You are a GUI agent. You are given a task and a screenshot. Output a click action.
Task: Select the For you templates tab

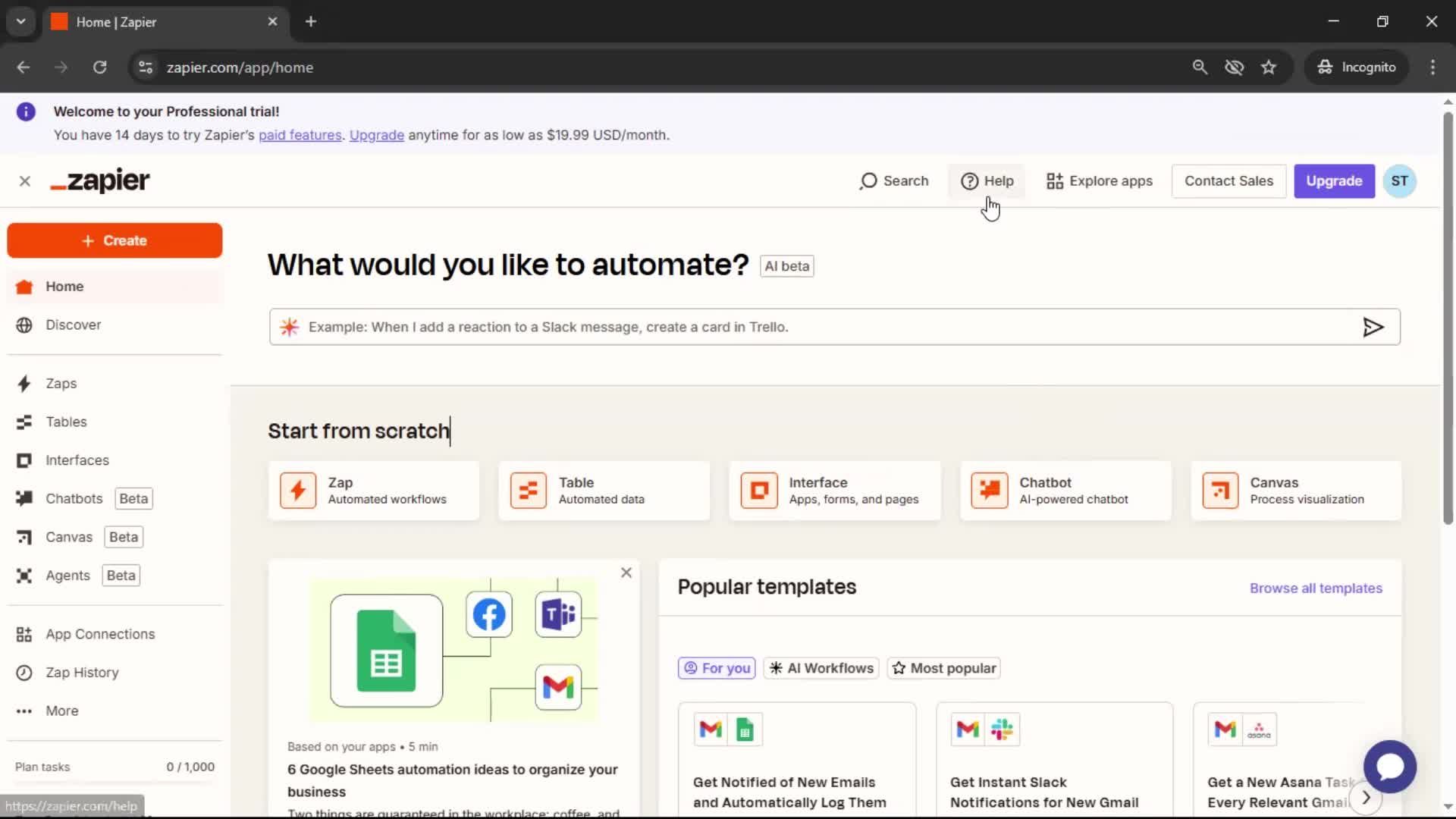point(717,668)
